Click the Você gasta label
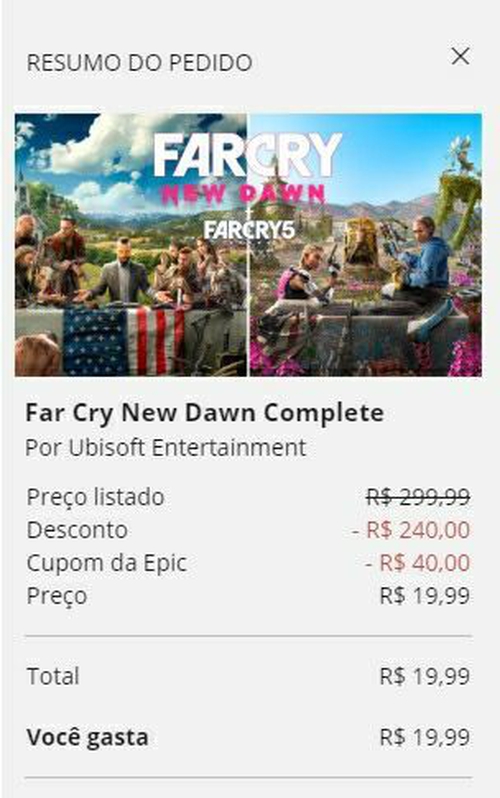Image resolution: width=500 pixels, height=798 pixels. click(x=88, y=737)
